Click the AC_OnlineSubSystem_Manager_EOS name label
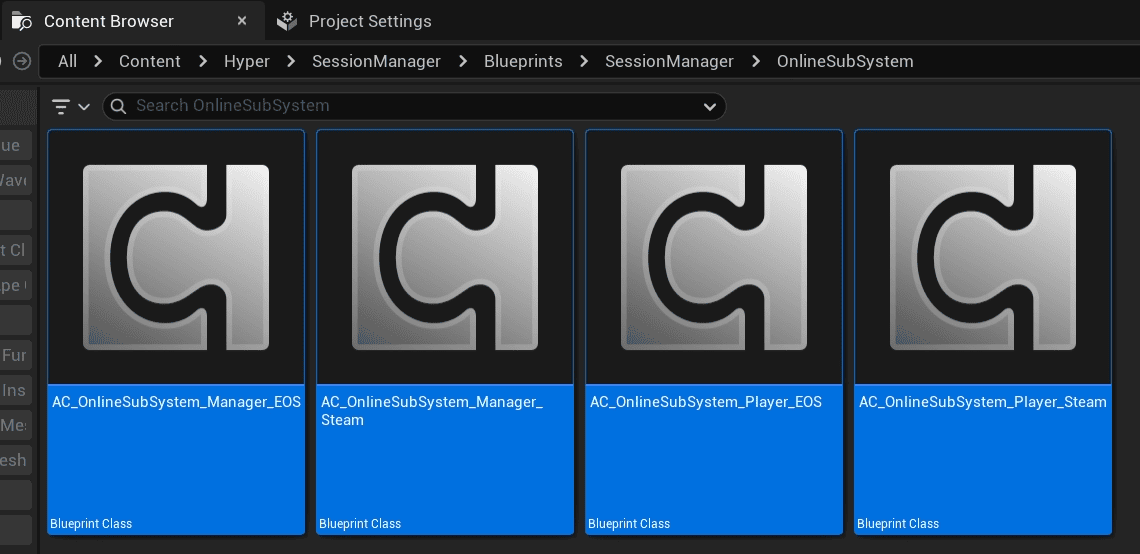This screenshot has height=554, width=1140. 176,402
